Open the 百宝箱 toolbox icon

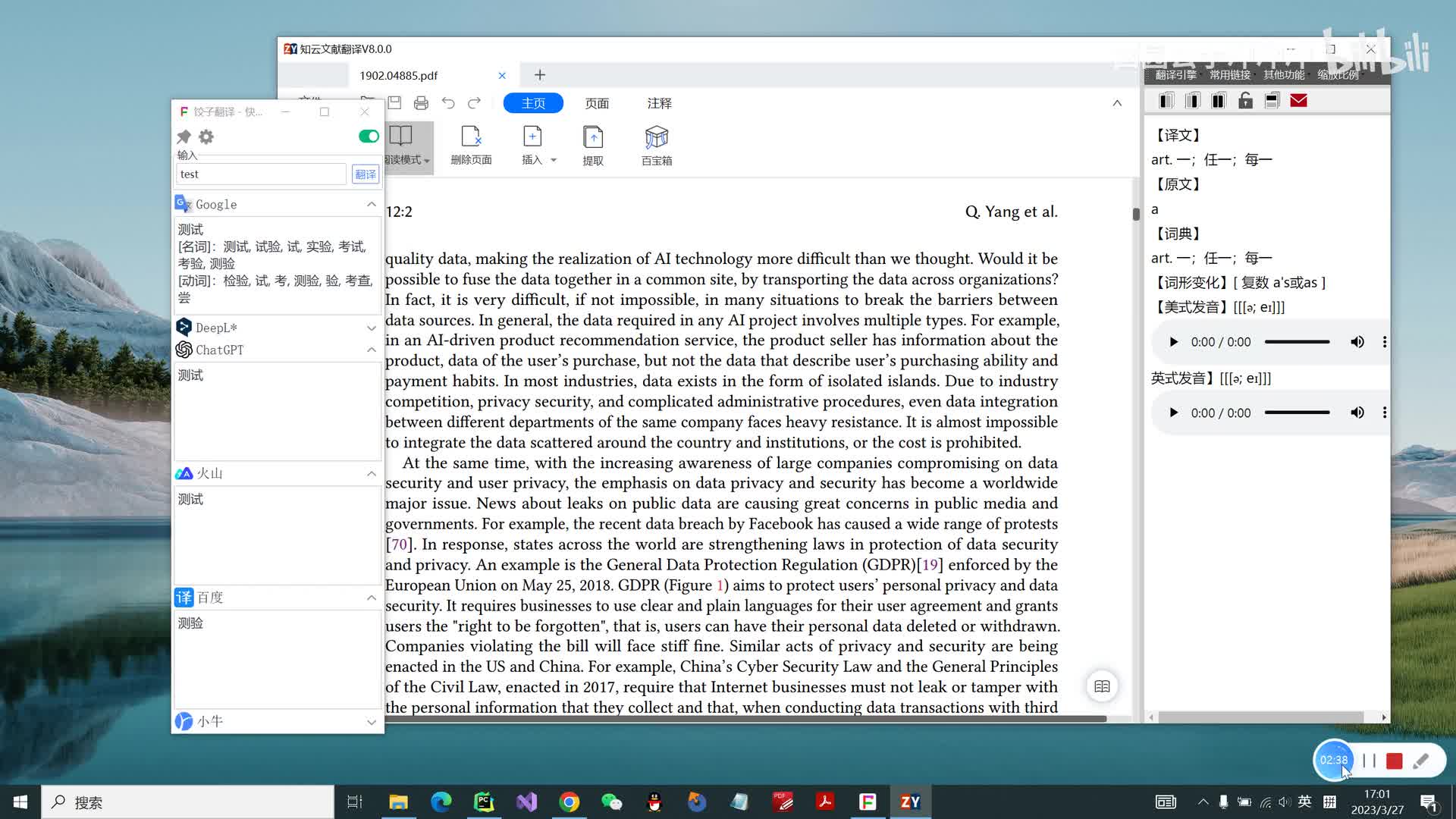coord(656,137)
